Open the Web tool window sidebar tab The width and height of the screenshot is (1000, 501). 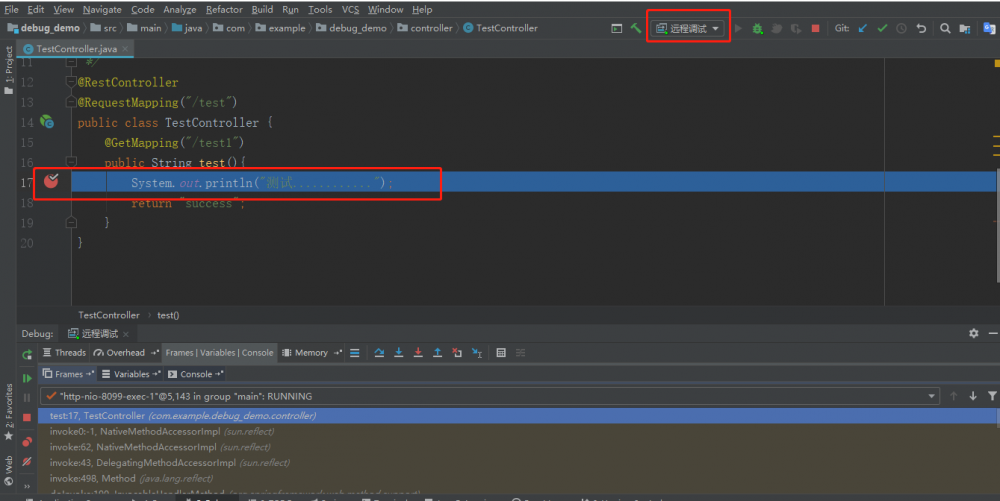click(8, 471)
